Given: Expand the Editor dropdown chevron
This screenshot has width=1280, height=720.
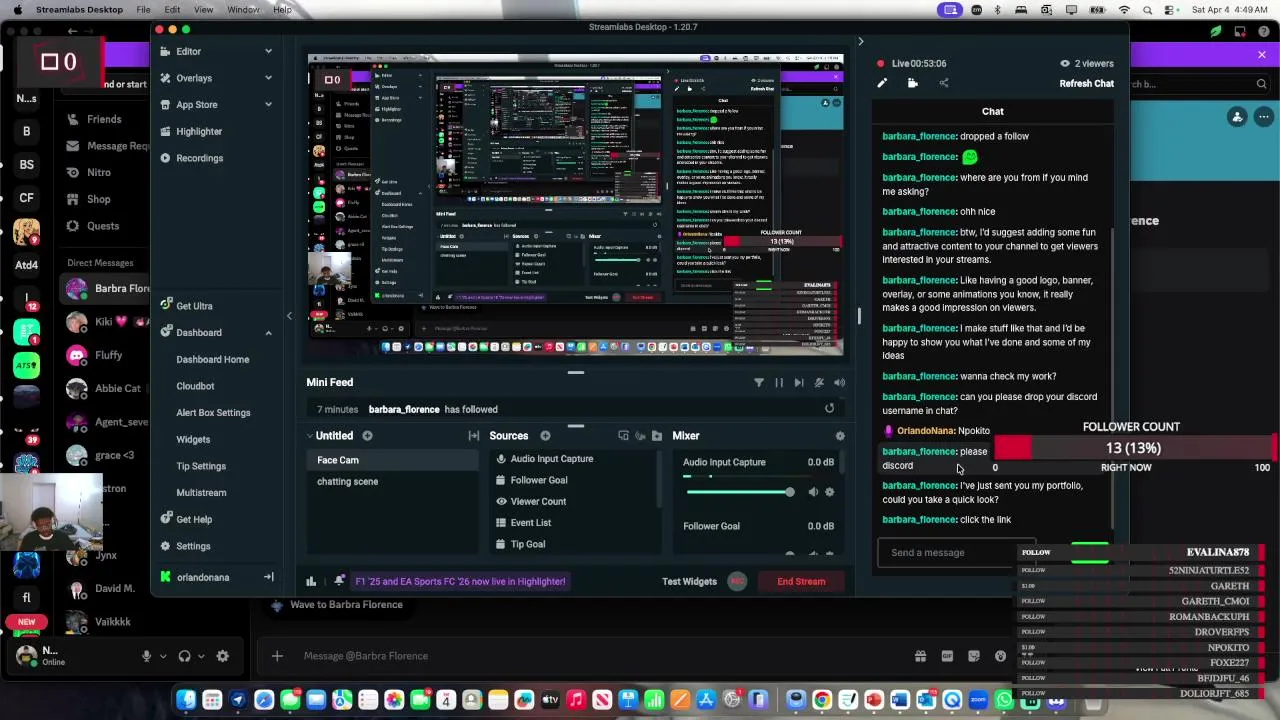Looking at the screenshot, I should tap(268, 51).
